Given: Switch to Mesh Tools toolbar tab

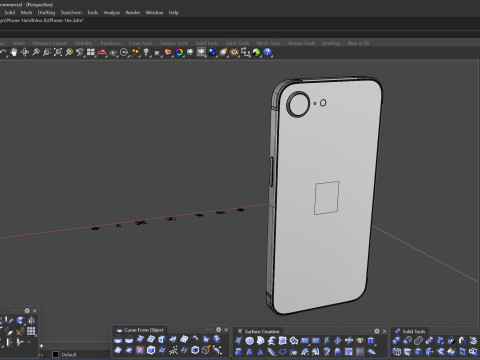Looking at the screenshot, I should [268, 43].
